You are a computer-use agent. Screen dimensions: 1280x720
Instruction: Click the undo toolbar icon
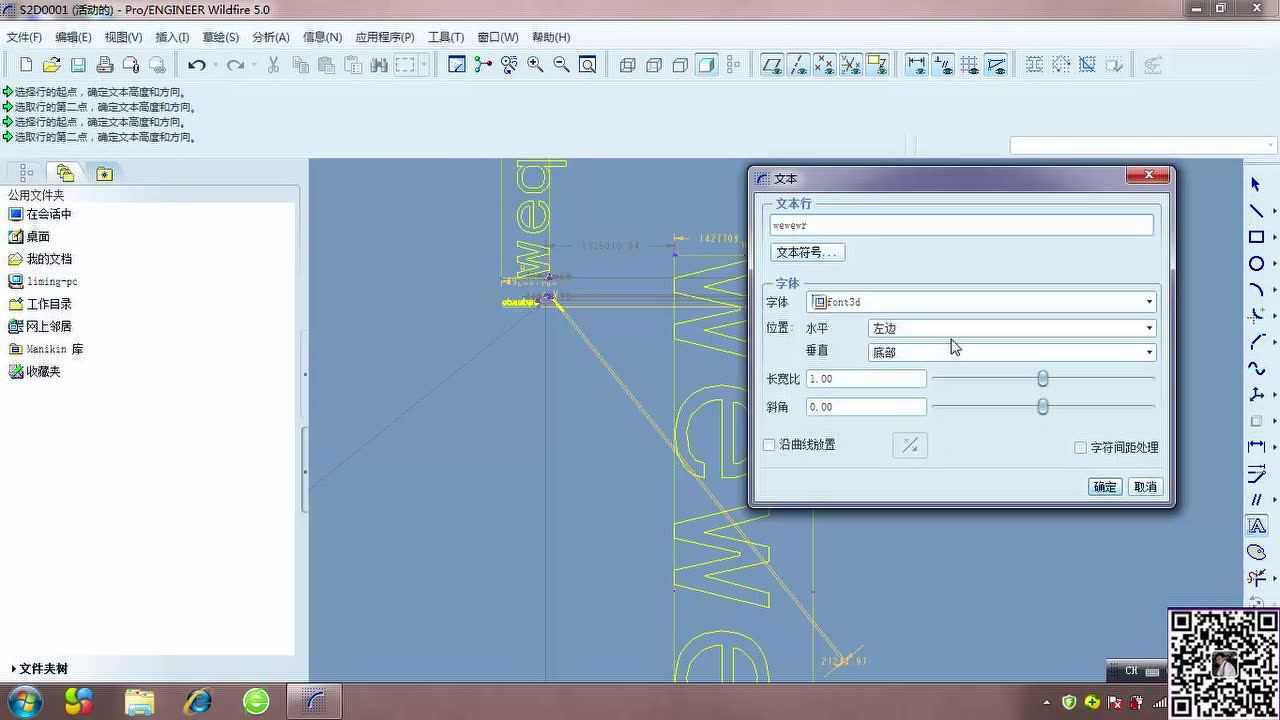[197, 65]
